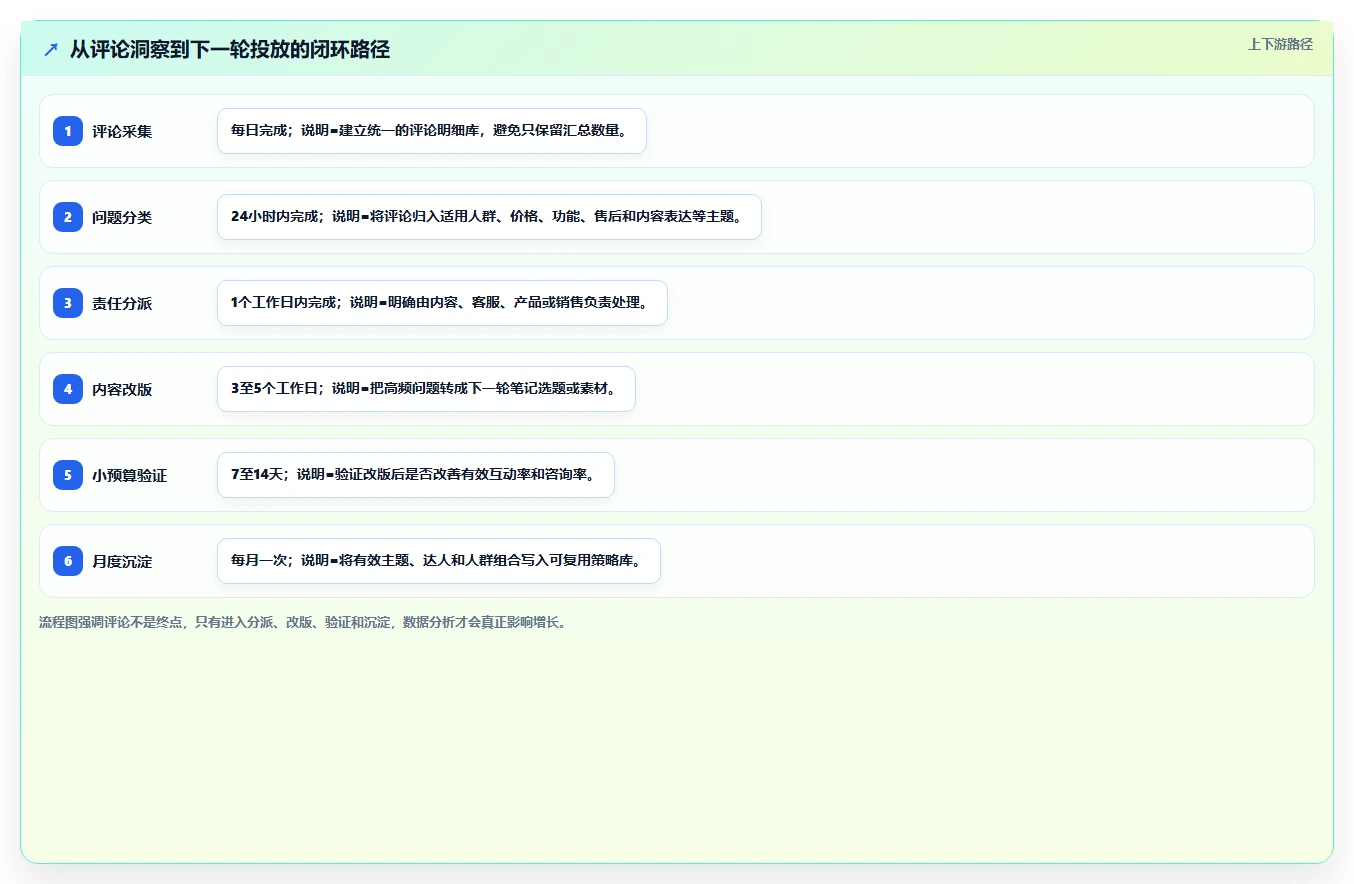Viewport: 1354px width, 884px height.
Task: Click the arrow icon beside the panel title
Action: point(51,50)
